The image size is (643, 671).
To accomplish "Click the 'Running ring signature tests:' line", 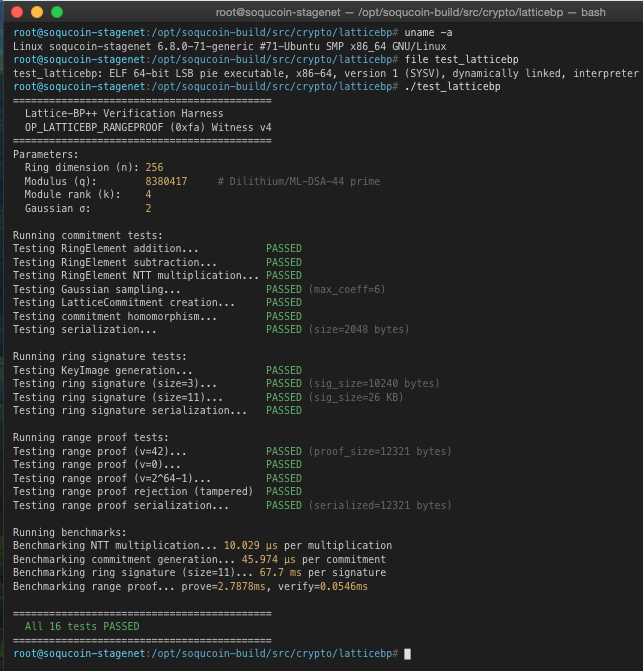I will [100, 356].
